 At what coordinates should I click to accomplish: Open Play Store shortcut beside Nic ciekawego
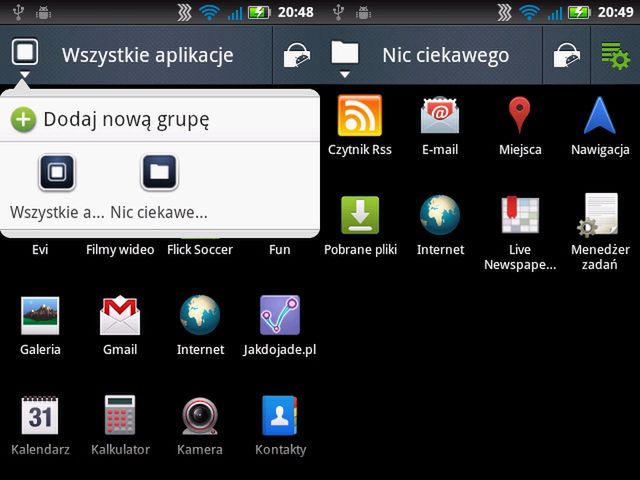pyautogui.click(x=567, y=55)
